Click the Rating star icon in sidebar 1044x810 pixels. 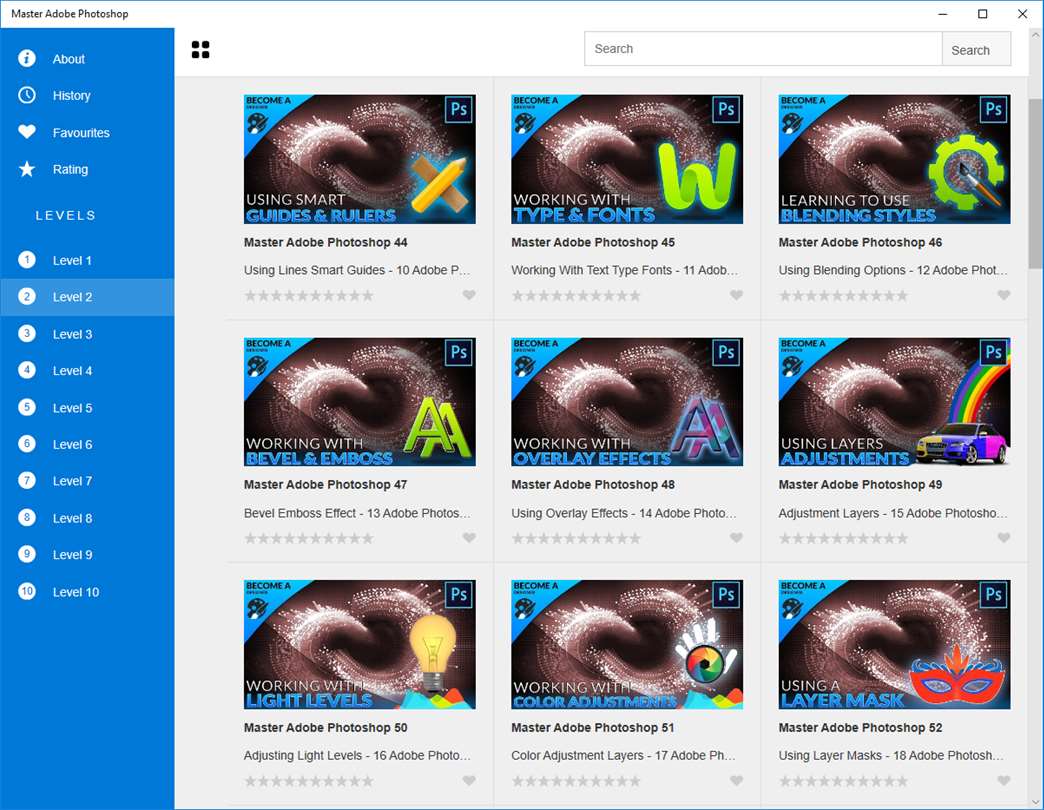(x=27, y=169)
